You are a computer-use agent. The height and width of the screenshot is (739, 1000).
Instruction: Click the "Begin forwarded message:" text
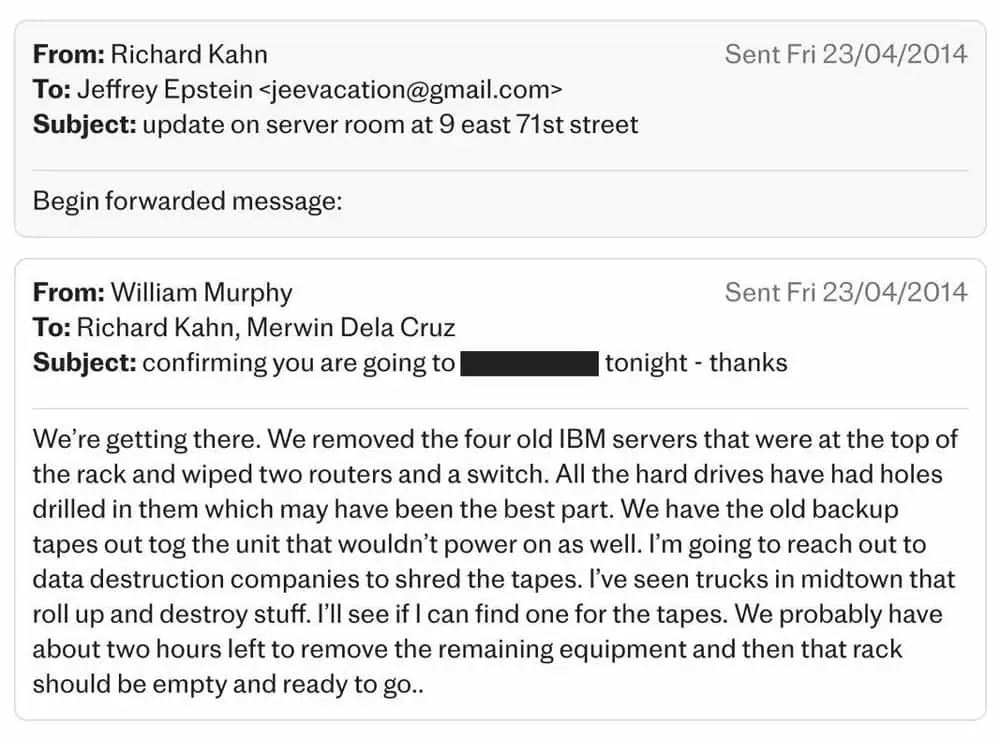[x=188, y=201]
